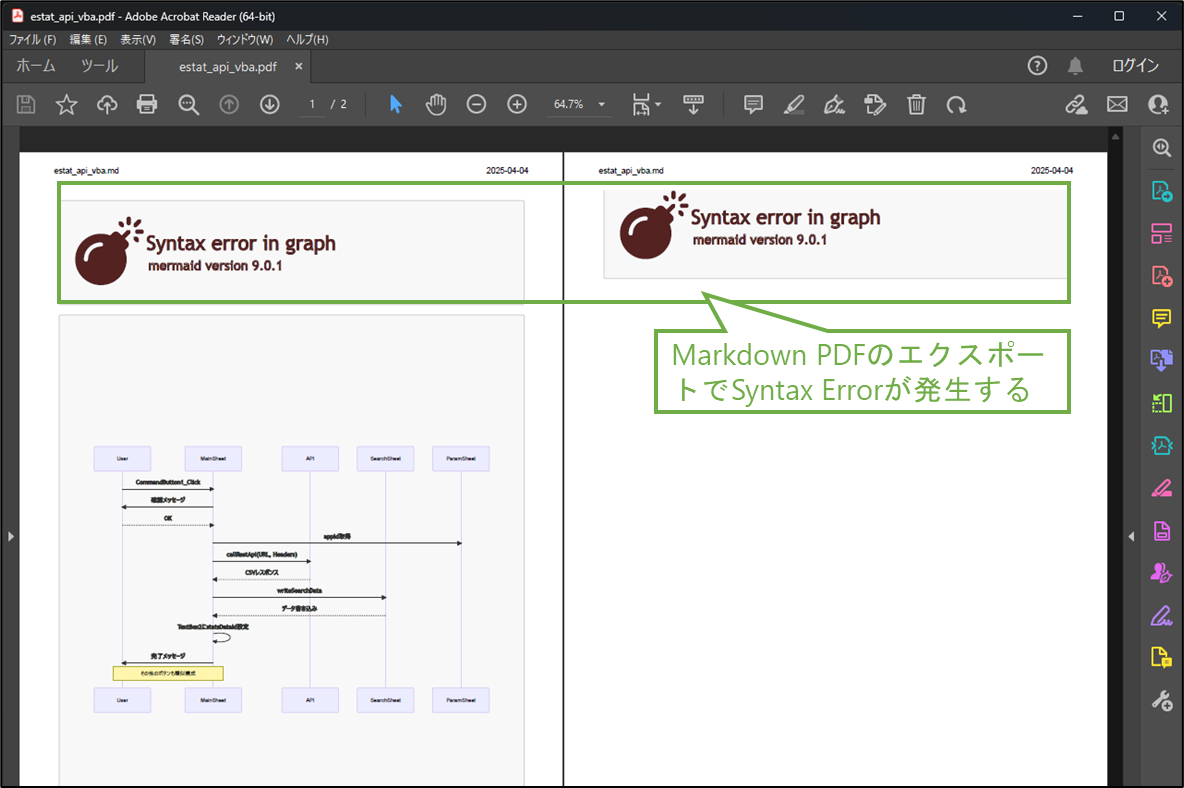Open the 署名(S) menu

[x=187, y=39]
